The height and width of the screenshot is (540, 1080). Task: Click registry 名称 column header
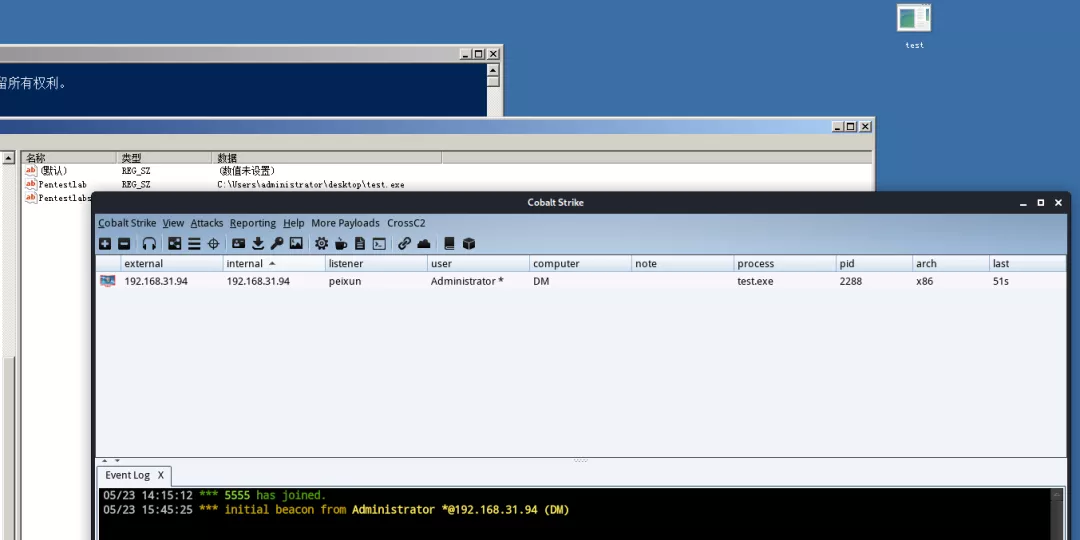pyautogui.click(x=69, y=158)
